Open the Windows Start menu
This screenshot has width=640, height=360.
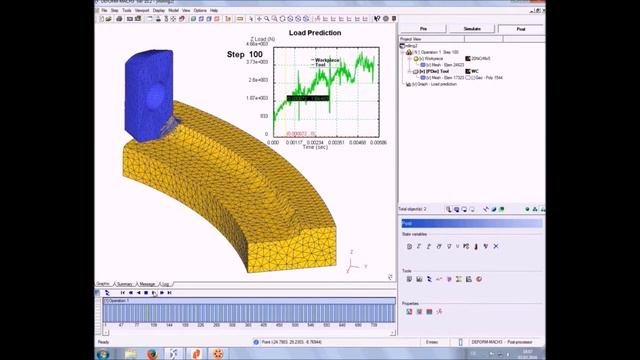click(x=103, y=354)
